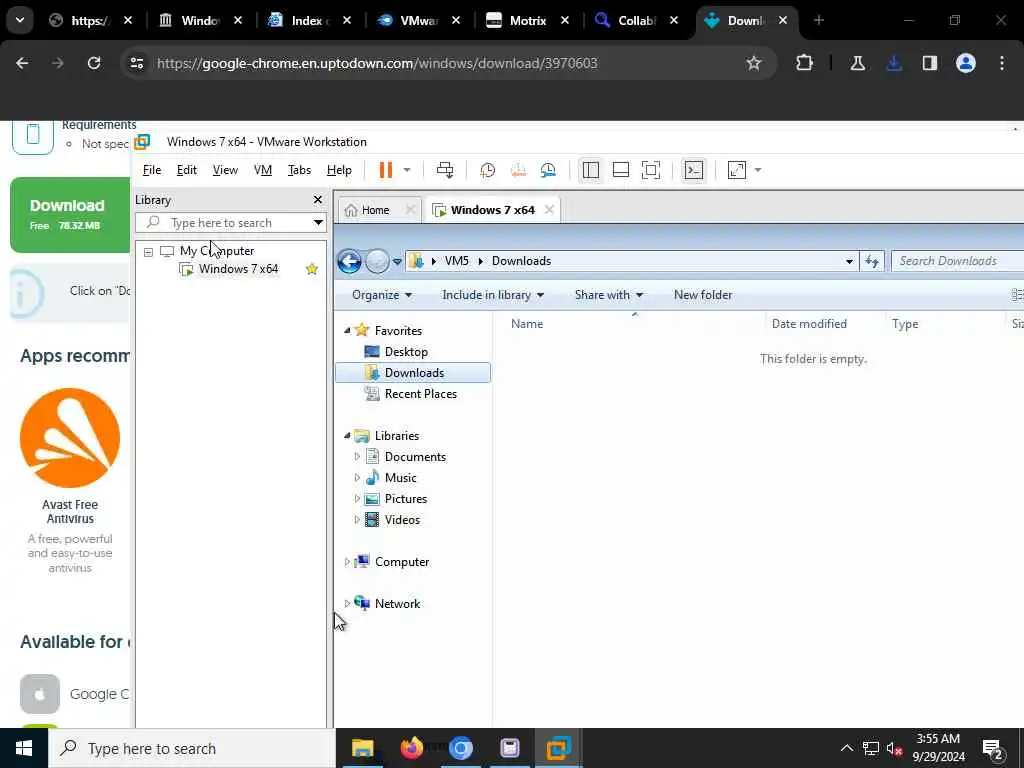The height and width of the screenshot is (768, 1024).
Task: Toggle favorite star for Windows 7 x64
Action: tap(312, 269)
